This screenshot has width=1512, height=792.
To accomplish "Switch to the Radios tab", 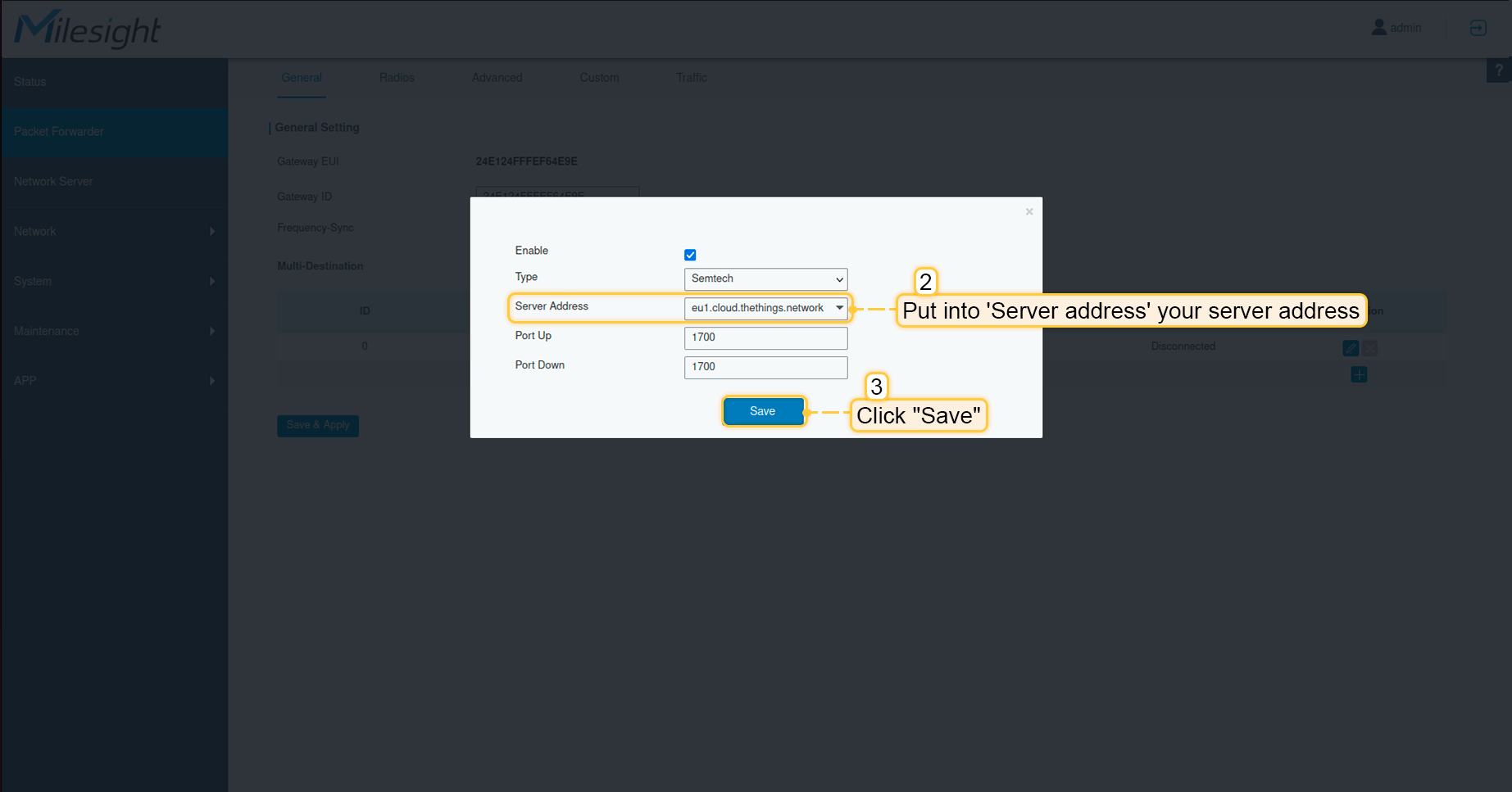I will pyautogui.click(x=397, y=78).
